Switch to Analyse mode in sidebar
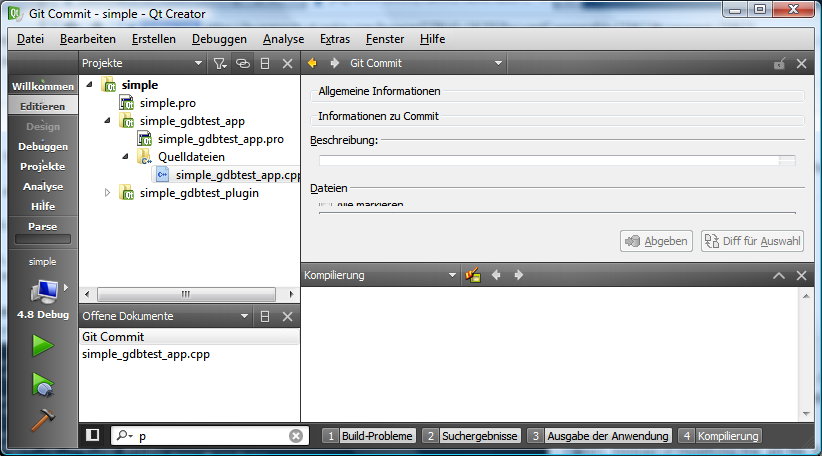The image size is (822, 456). (43, 186)
